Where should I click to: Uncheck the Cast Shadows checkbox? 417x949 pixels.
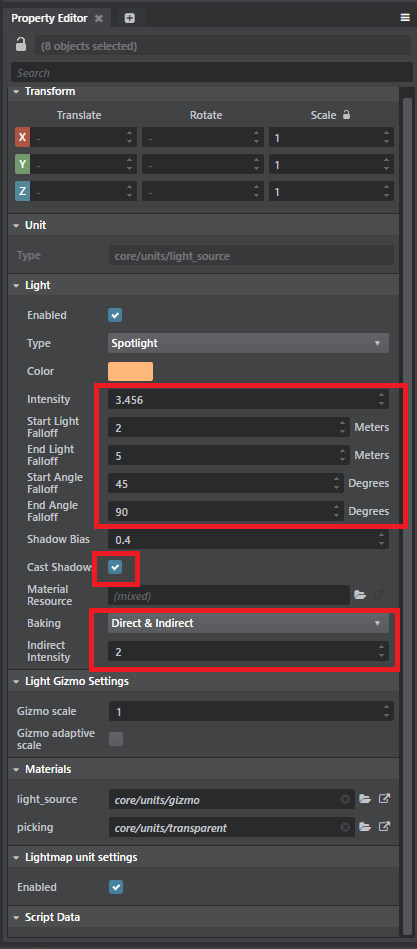pyautogui.click(x=115, y=567)
